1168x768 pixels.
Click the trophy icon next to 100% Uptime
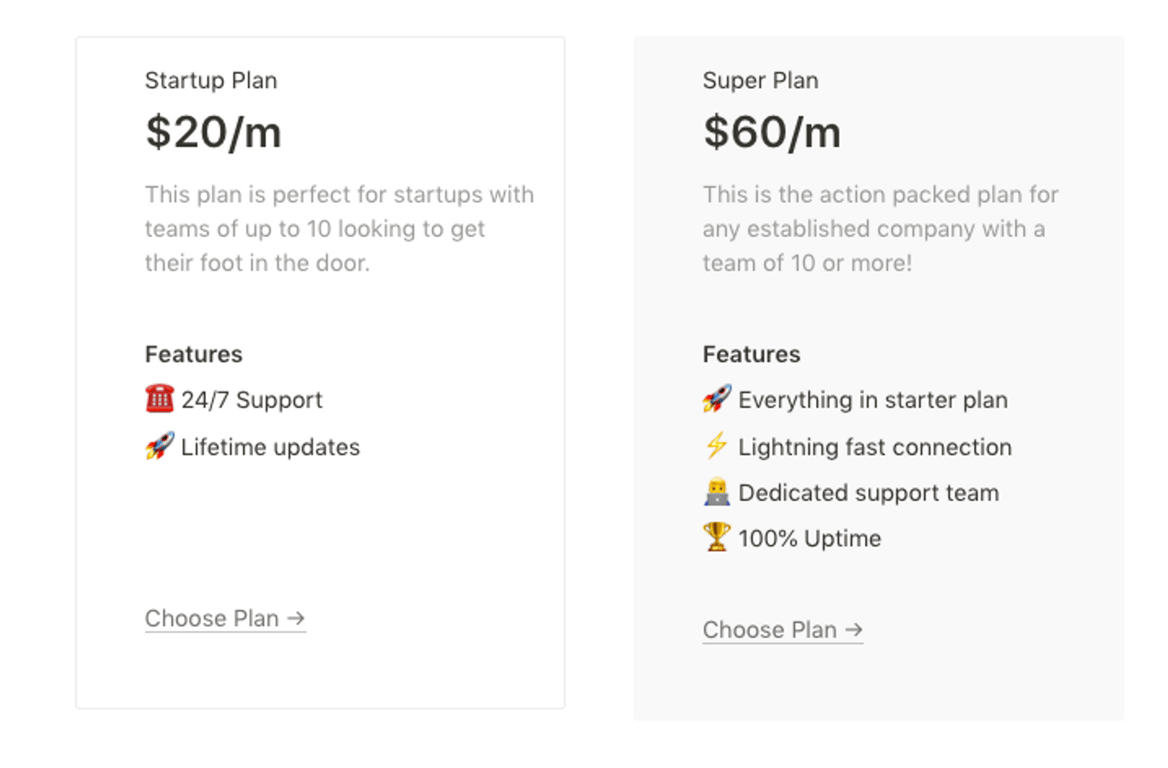716,537
